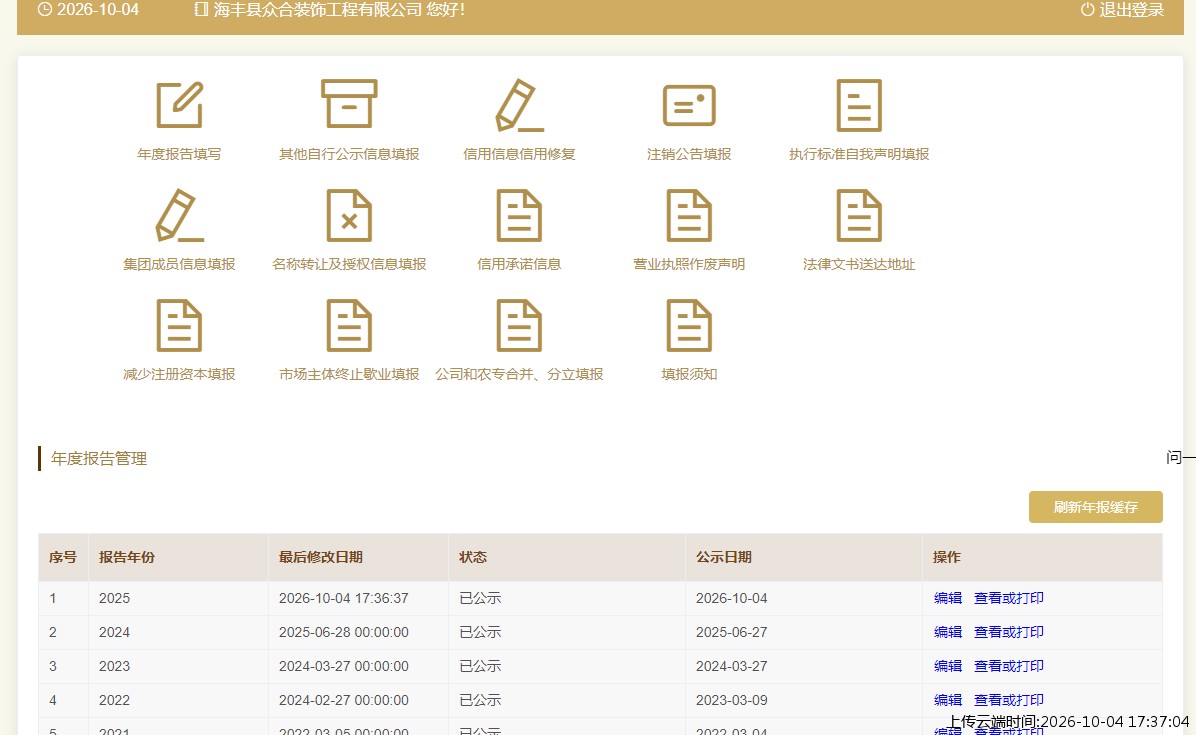
Task: Open the 名称转让及授权信息填报 icon
Action: pyautogui.click(x=349, y=216)
